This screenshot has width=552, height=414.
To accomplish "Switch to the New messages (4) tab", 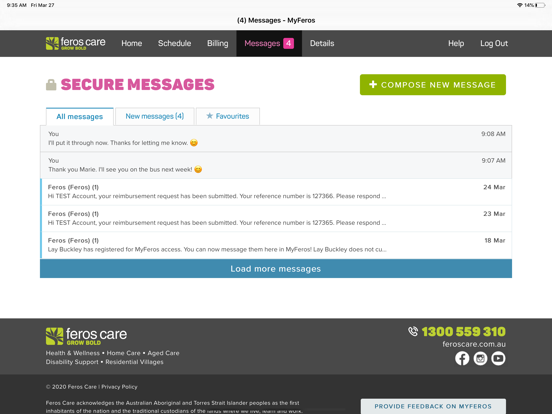I will coord(155,116).
